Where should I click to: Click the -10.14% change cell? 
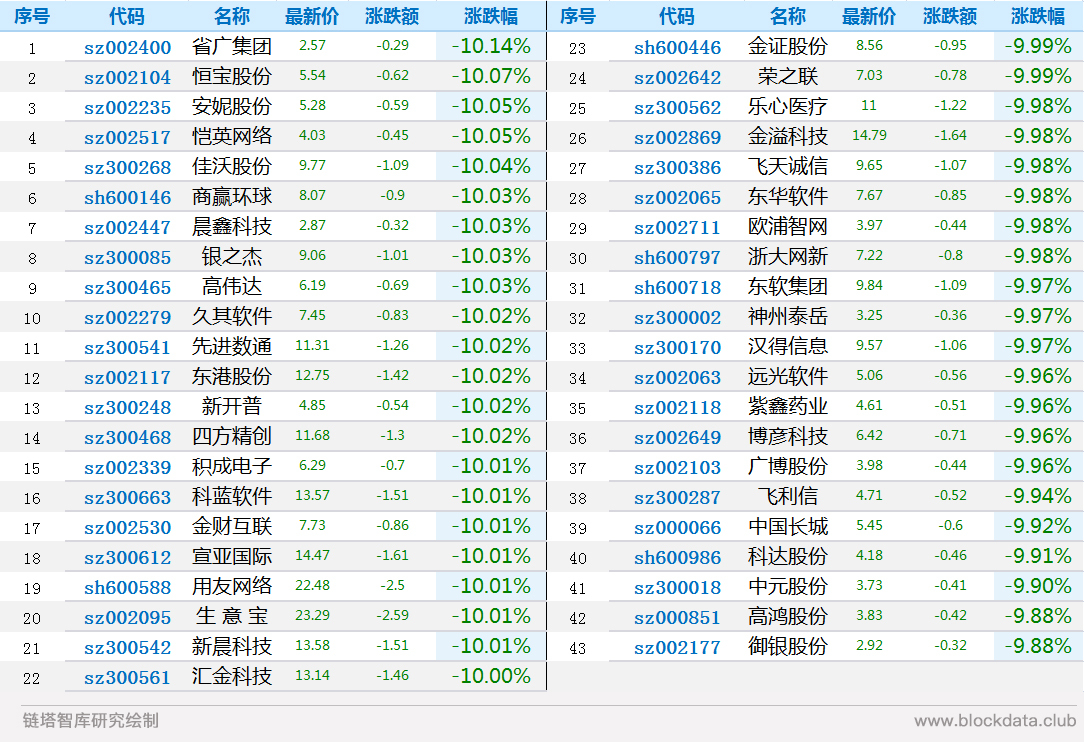[491, 46]
